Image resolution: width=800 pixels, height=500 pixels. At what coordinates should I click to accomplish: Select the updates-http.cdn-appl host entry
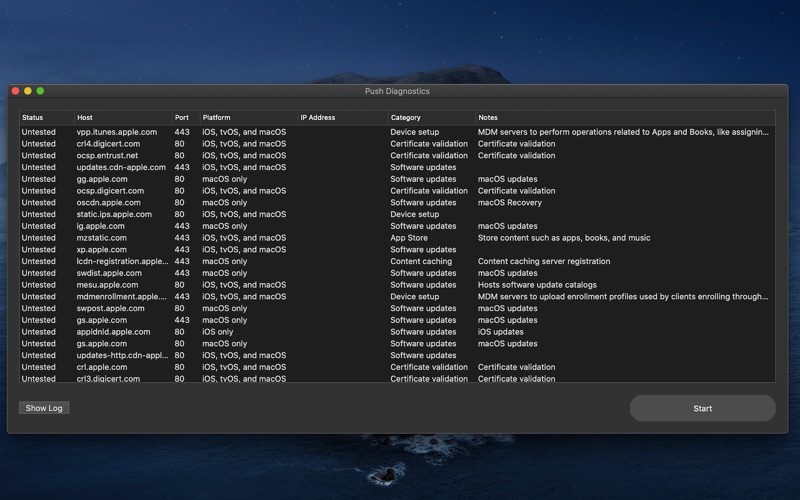pyautogui.click(x=122, y=355)
